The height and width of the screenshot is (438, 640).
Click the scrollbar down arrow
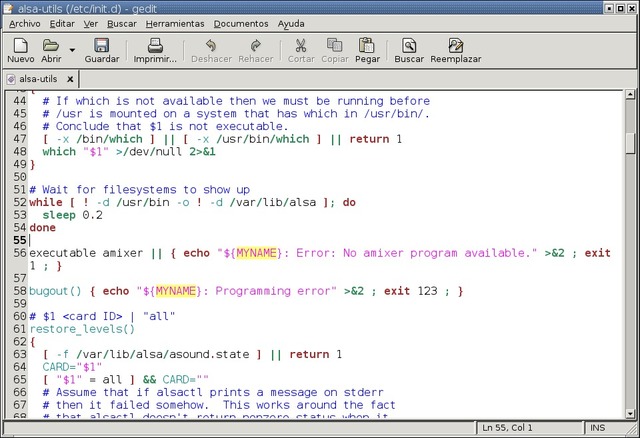[630, 414]
